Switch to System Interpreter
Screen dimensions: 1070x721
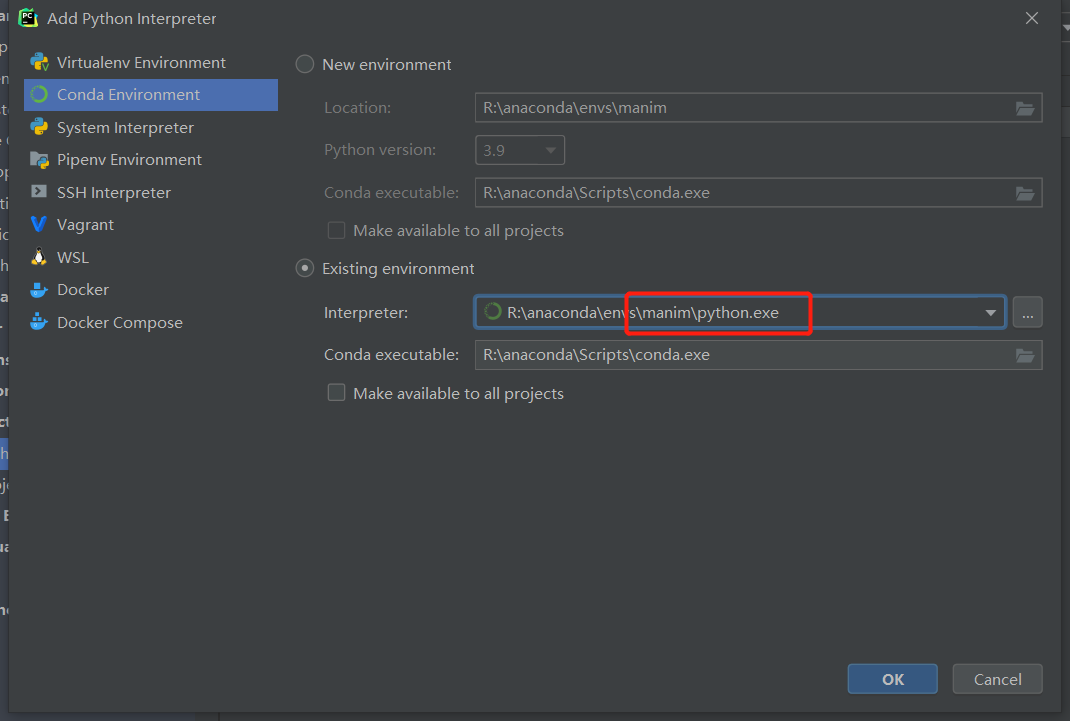[x=151, y=127]
